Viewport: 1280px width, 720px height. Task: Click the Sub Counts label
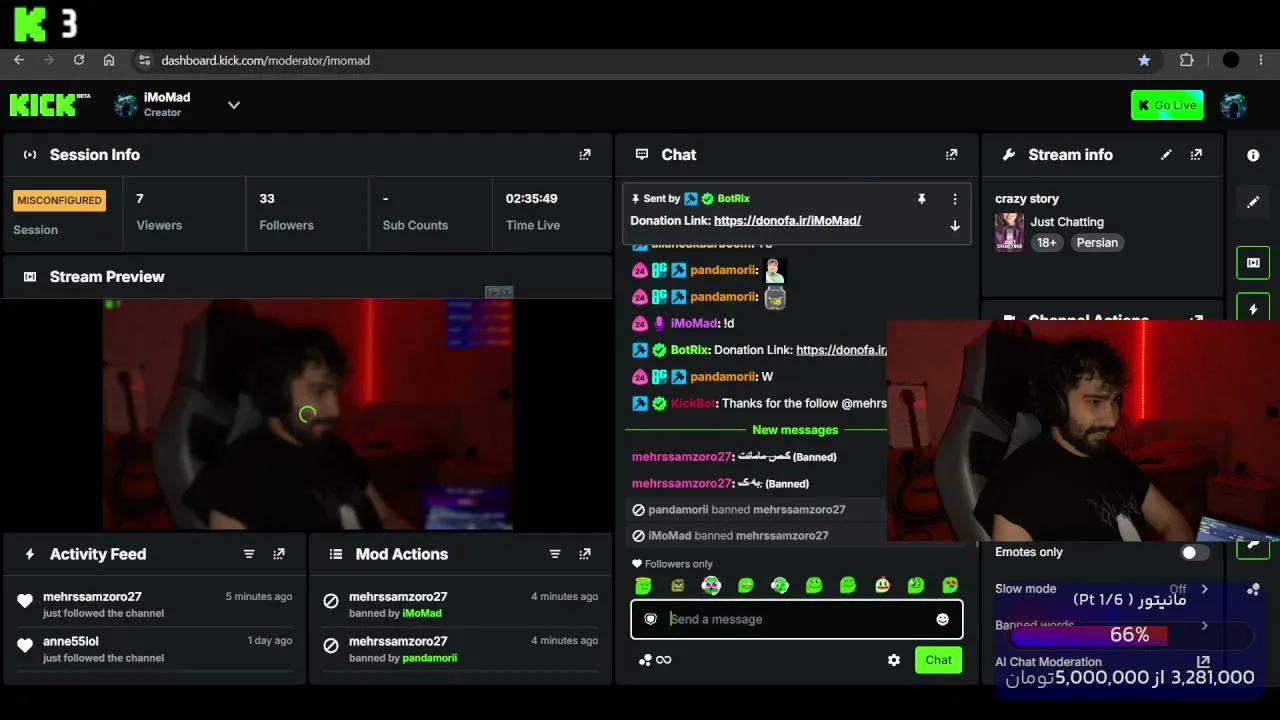pos(415,225)
